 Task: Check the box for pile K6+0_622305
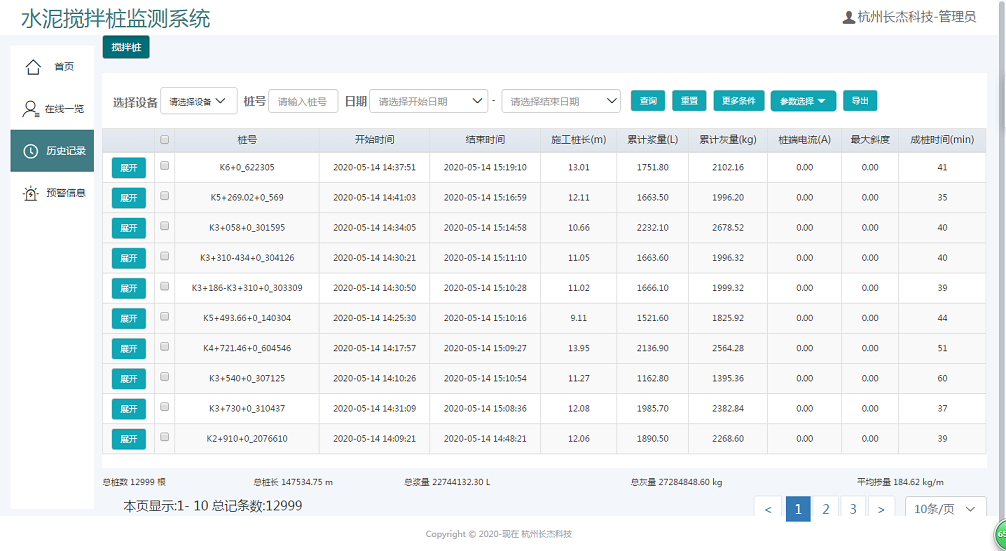click(165, 167)
